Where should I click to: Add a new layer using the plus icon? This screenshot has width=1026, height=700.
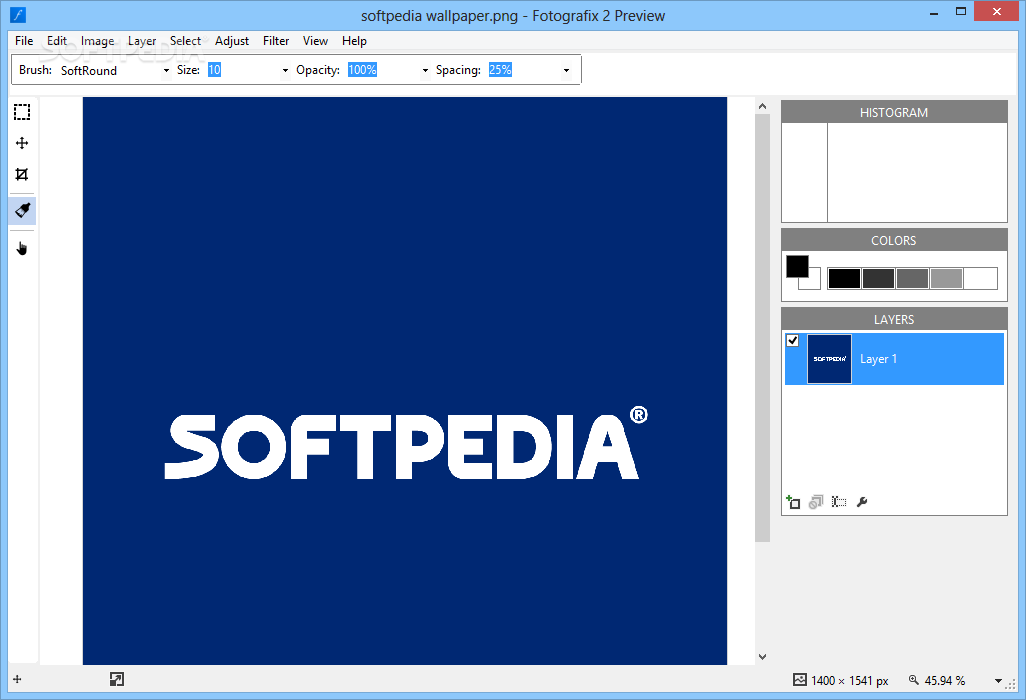click(793, 502)
